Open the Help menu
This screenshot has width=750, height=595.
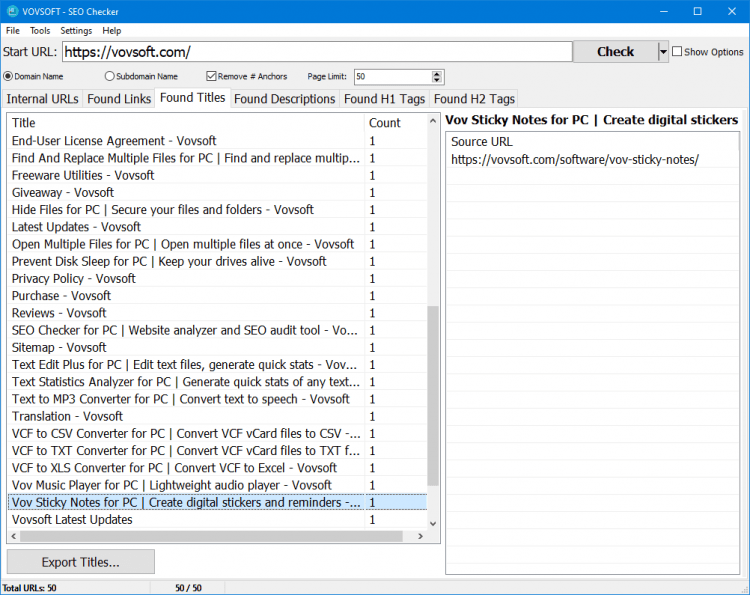tap(111, 31)
